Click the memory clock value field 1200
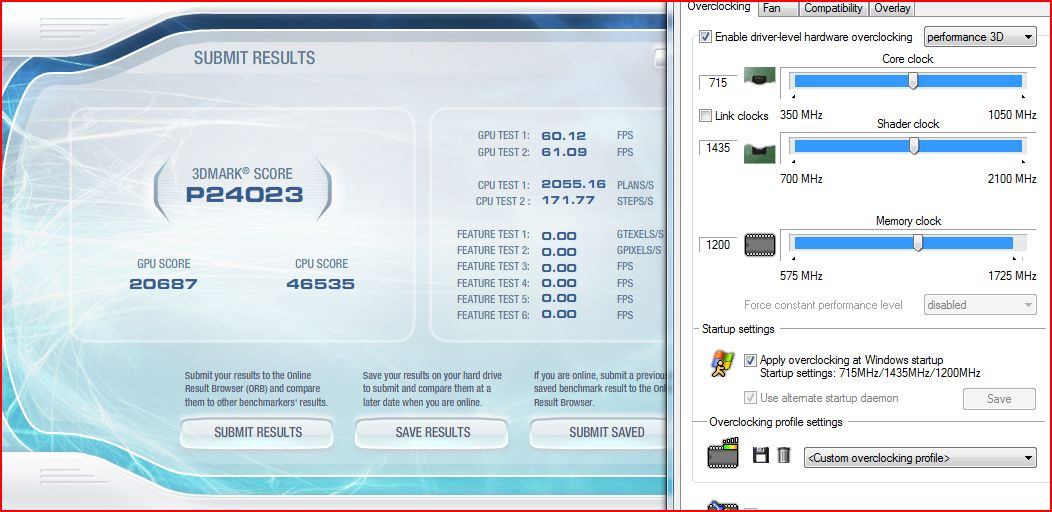Screen dimensions: 1052x512 [718, 245]
